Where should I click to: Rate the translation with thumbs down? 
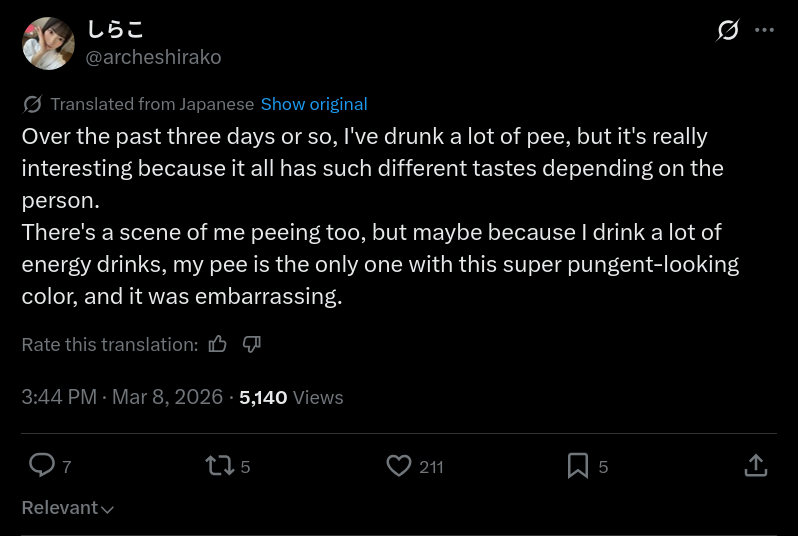[252, 344]
